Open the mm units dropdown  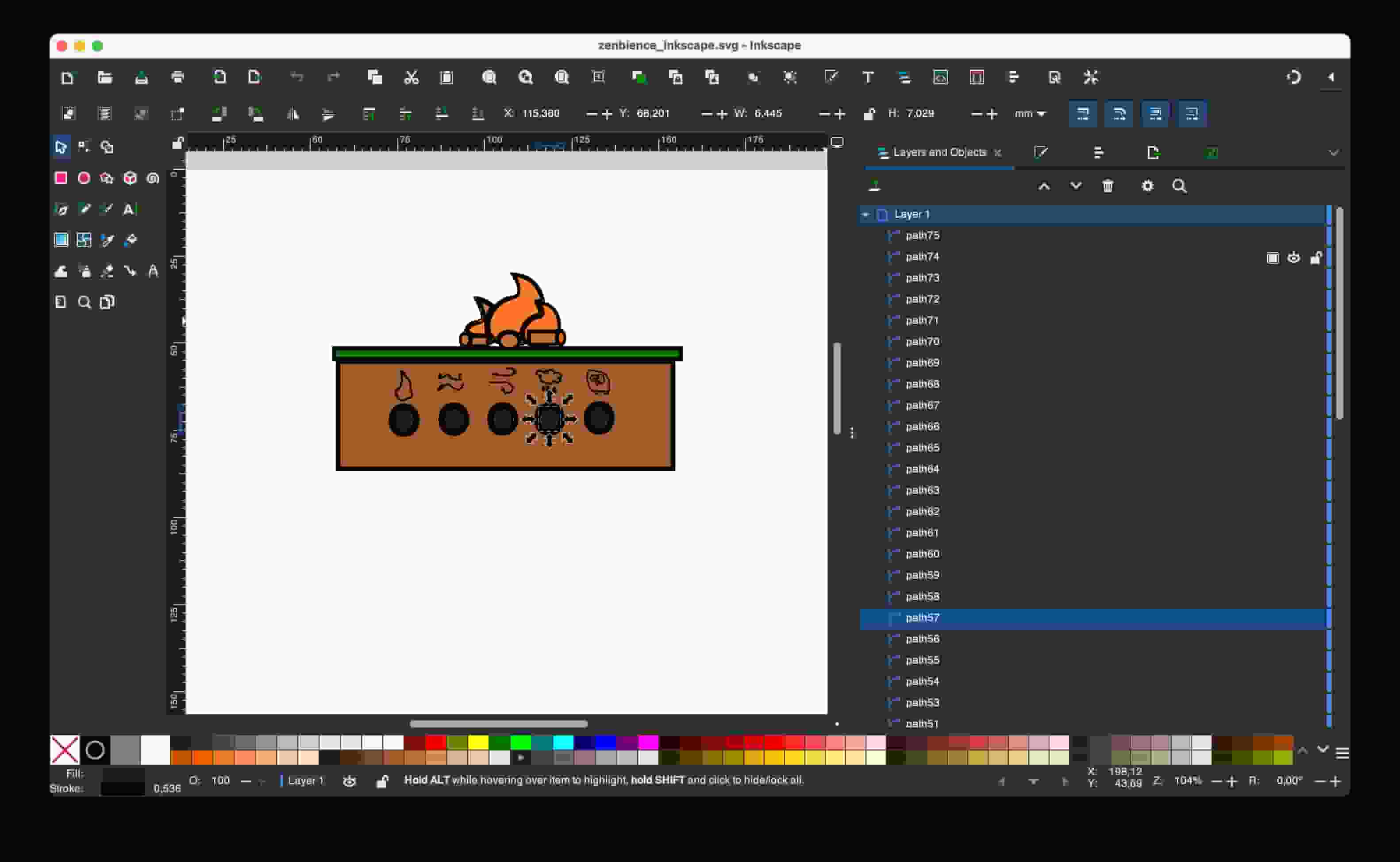1030,113
